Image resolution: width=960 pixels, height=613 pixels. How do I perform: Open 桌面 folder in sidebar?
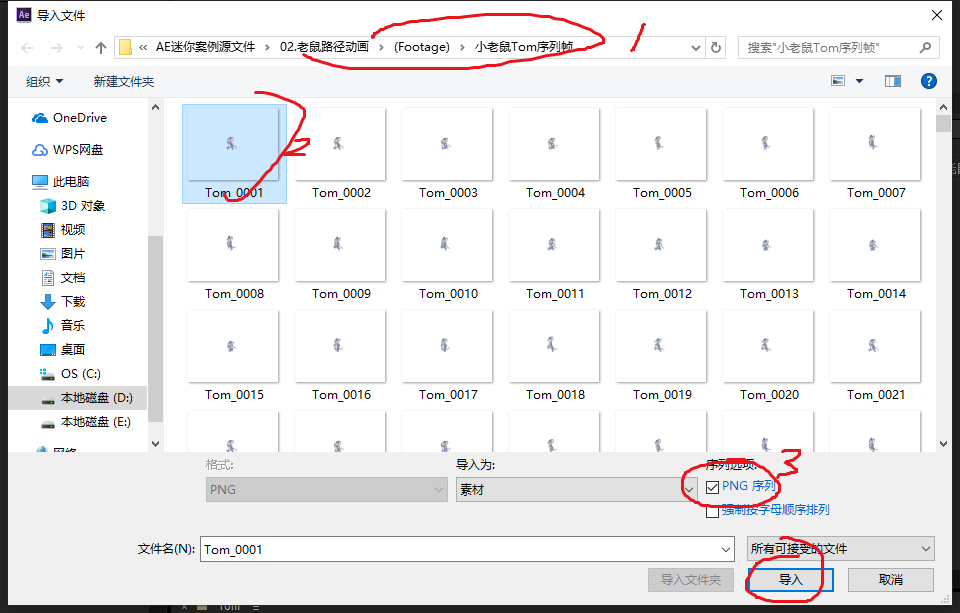62,350
